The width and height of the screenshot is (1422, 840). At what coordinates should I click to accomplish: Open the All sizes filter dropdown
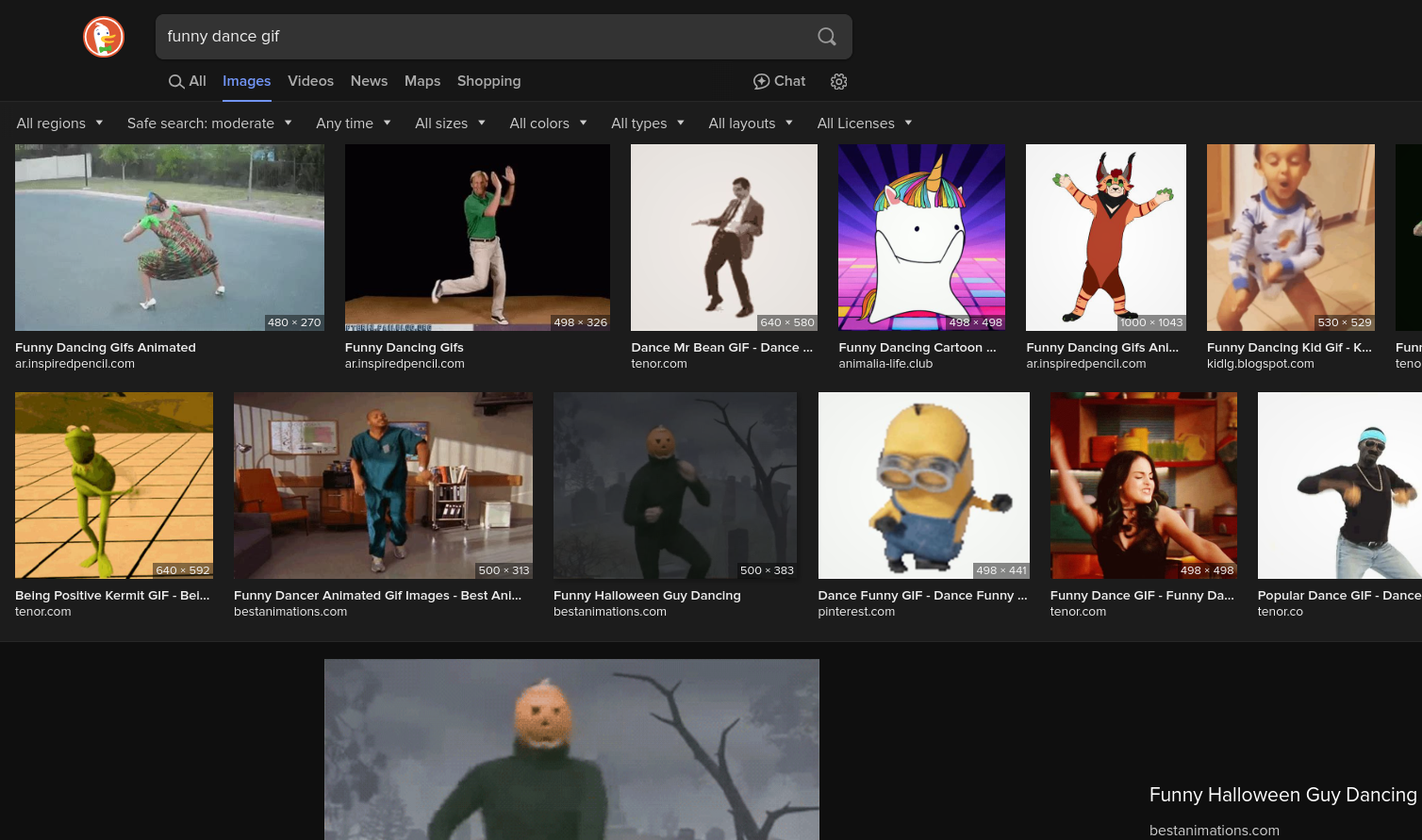450,124
